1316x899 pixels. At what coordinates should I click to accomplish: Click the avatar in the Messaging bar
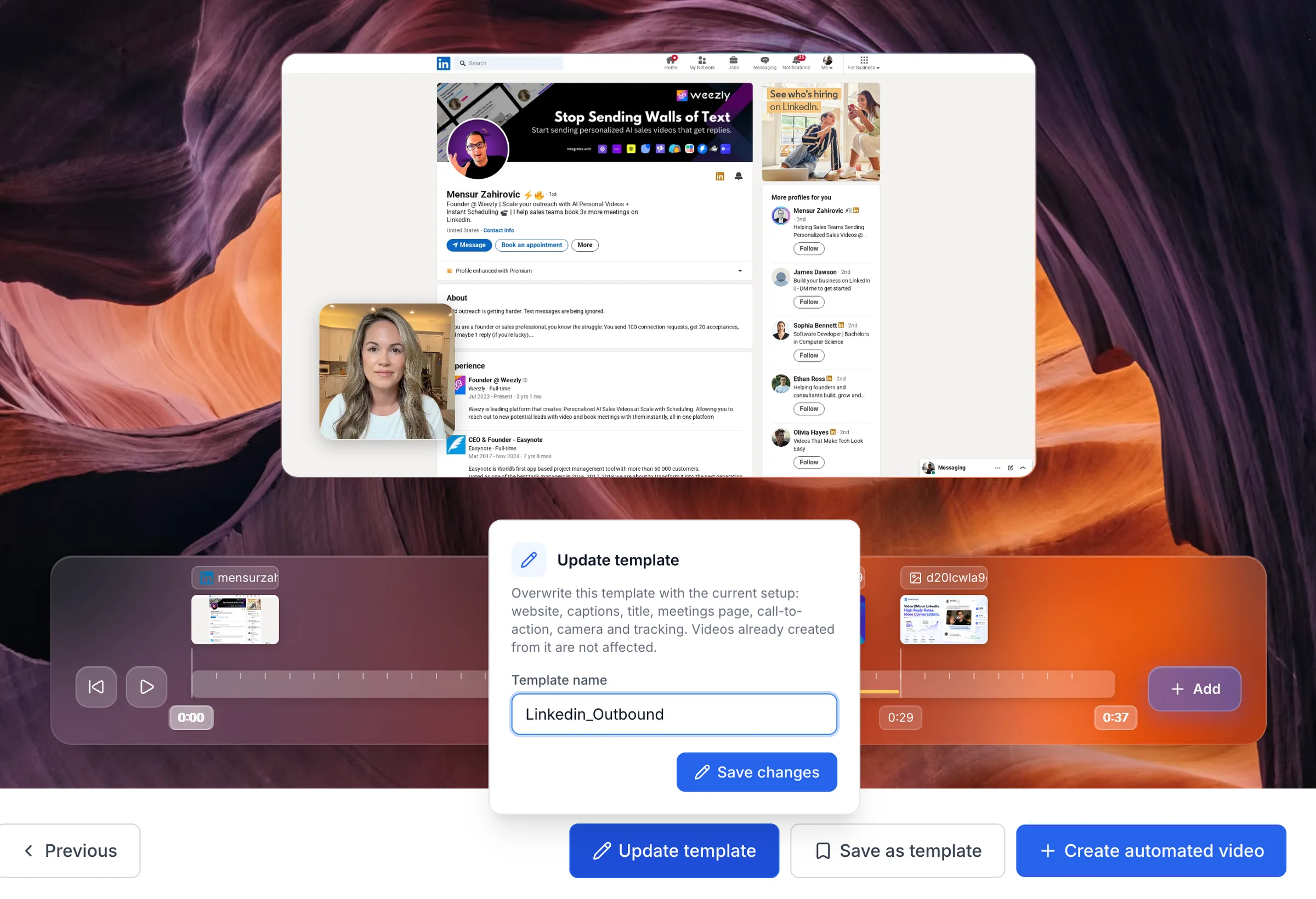pyautogui.click(x=928, y=468)
